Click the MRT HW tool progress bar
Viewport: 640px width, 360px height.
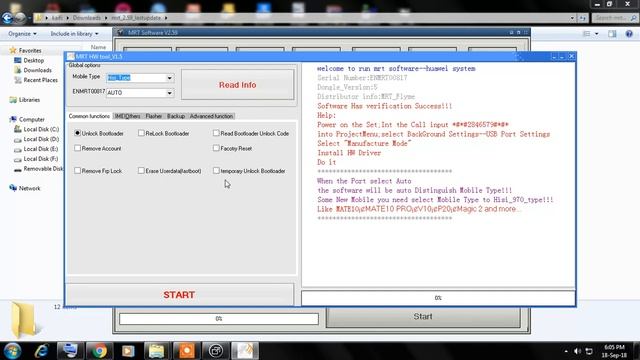[x=438, y=298]
